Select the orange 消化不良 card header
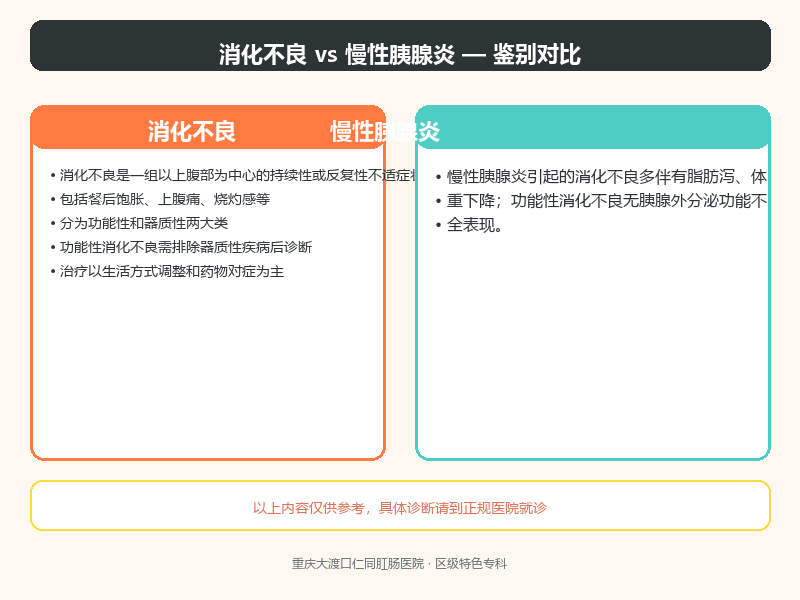This screenshot has height=600, width=800. (208, 128)
